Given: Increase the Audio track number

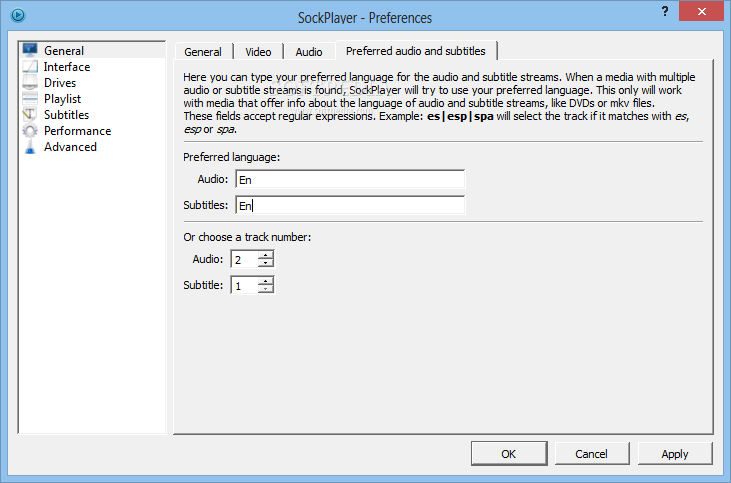Looking at the screenshot, I should (x=266, y=255).
